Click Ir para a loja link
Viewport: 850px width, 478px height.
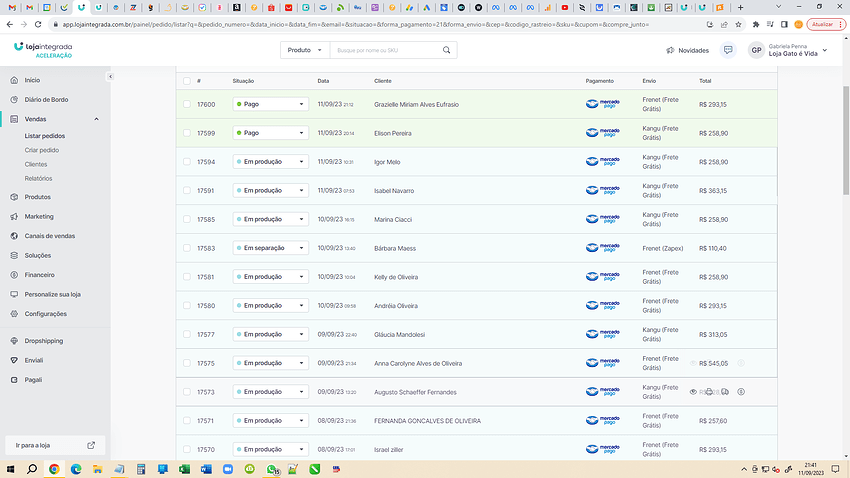pos(55,445)
